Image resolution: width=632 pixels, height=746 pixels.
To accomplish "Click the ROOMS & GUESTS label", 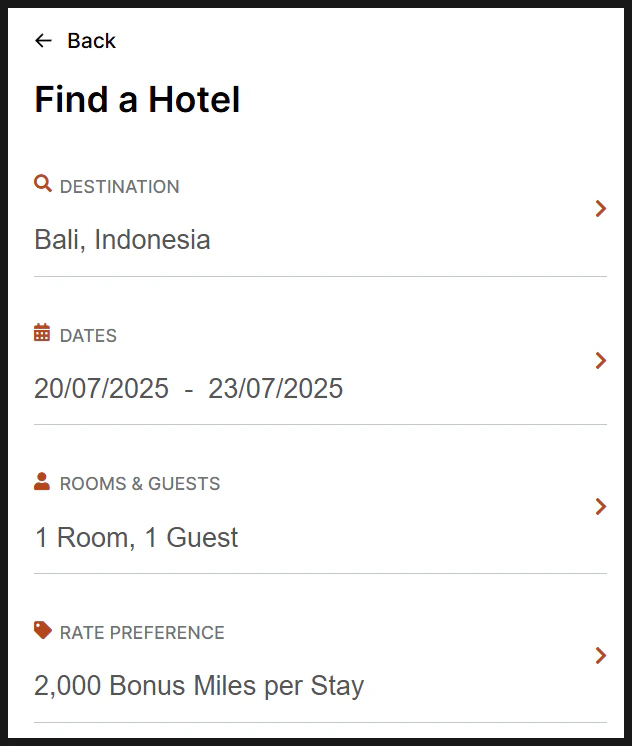I will [140, 483].
